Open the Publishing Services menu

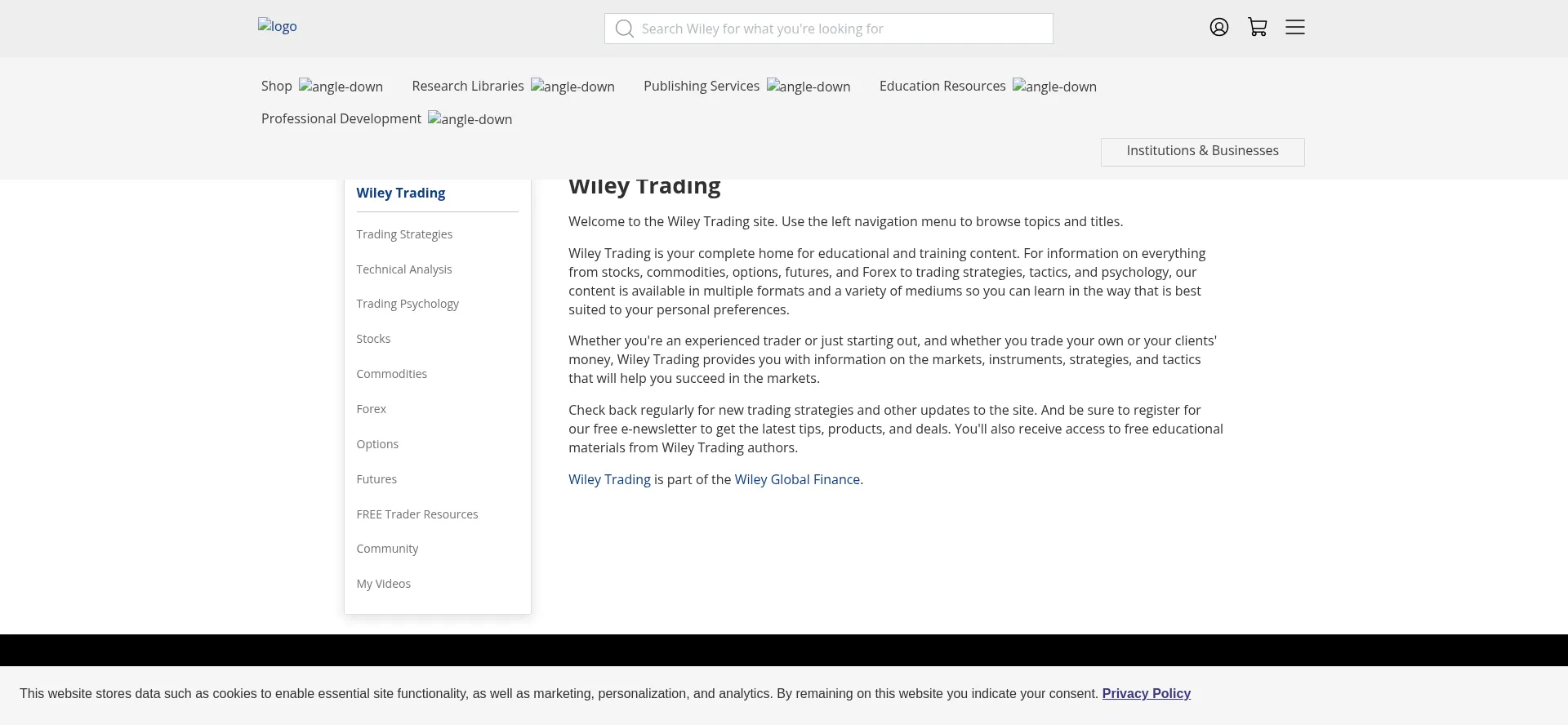(x=702, y=86)
